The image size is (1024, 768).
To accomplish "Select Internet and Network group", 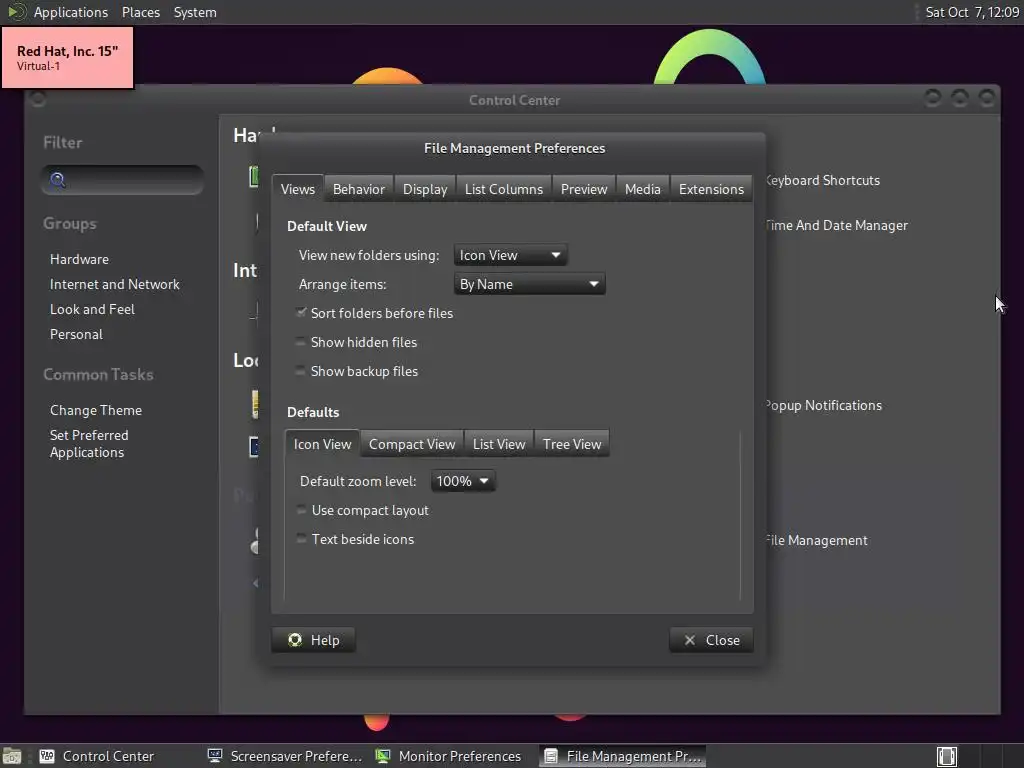I will coord(115,284).
